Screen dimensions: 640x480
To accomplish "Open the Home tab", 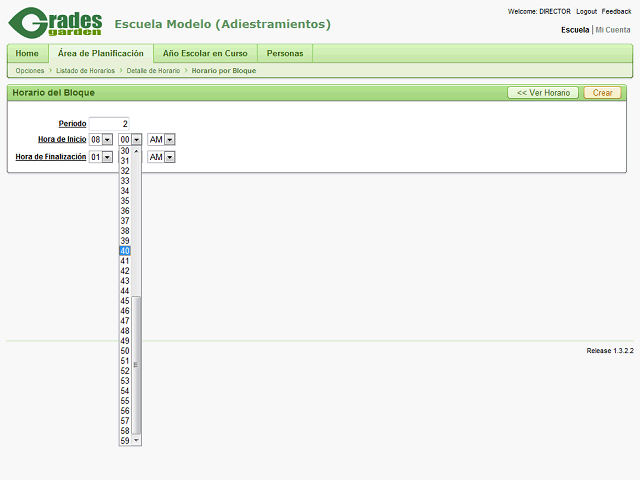I will 27,53.
